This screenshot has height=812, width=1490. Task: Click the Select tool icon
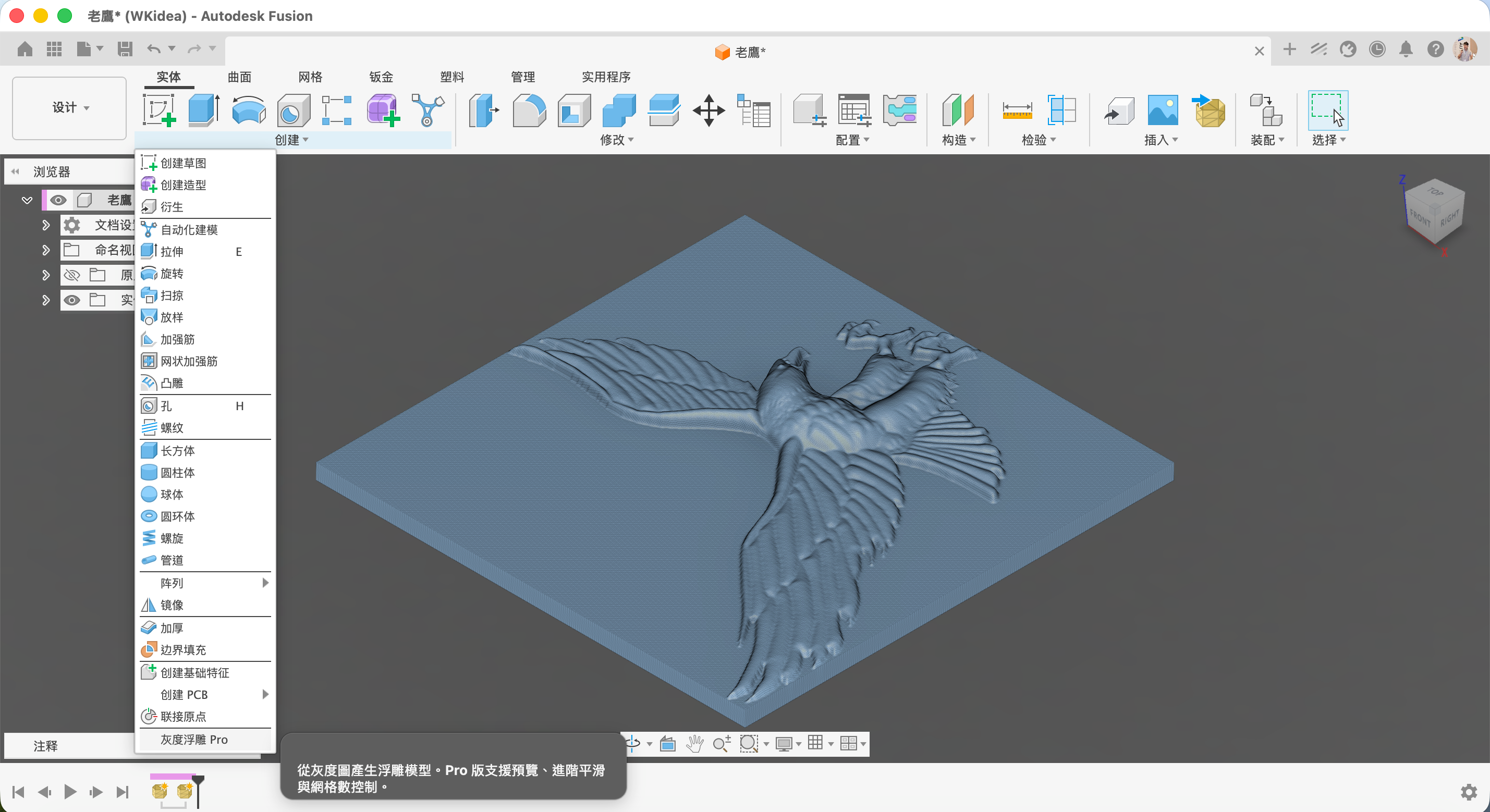tap(1327, 110)
